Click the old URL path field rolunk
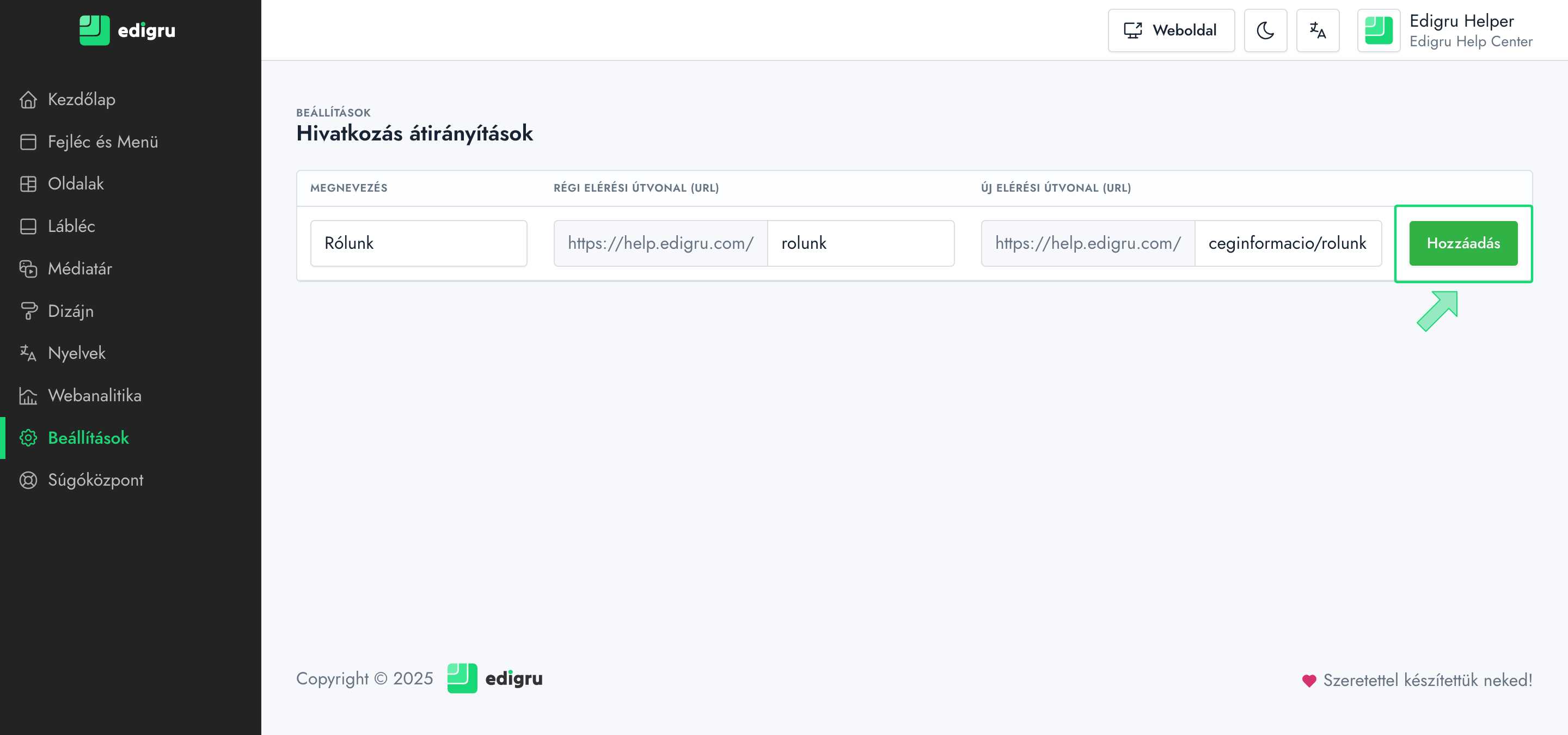1568x735 pixels. coord(860,243)
